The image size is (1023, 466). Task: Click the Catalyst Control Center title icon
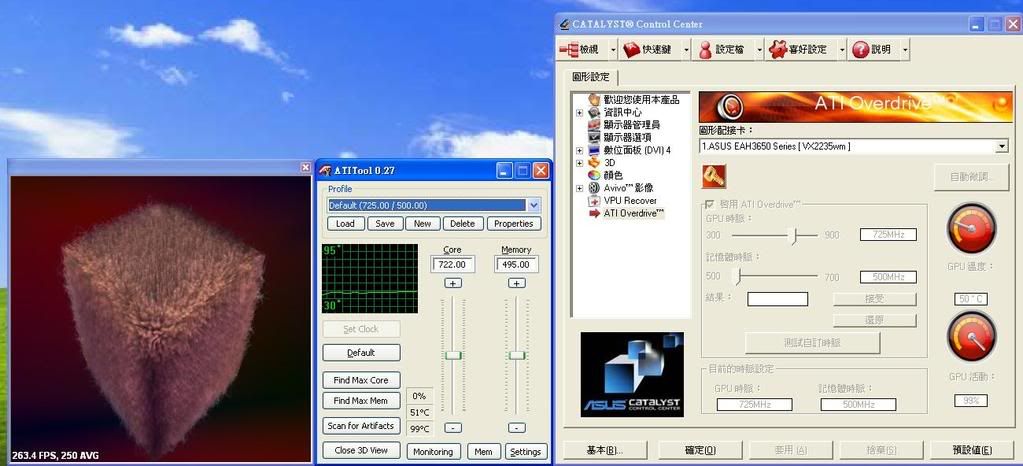click(x=564, y=24)
